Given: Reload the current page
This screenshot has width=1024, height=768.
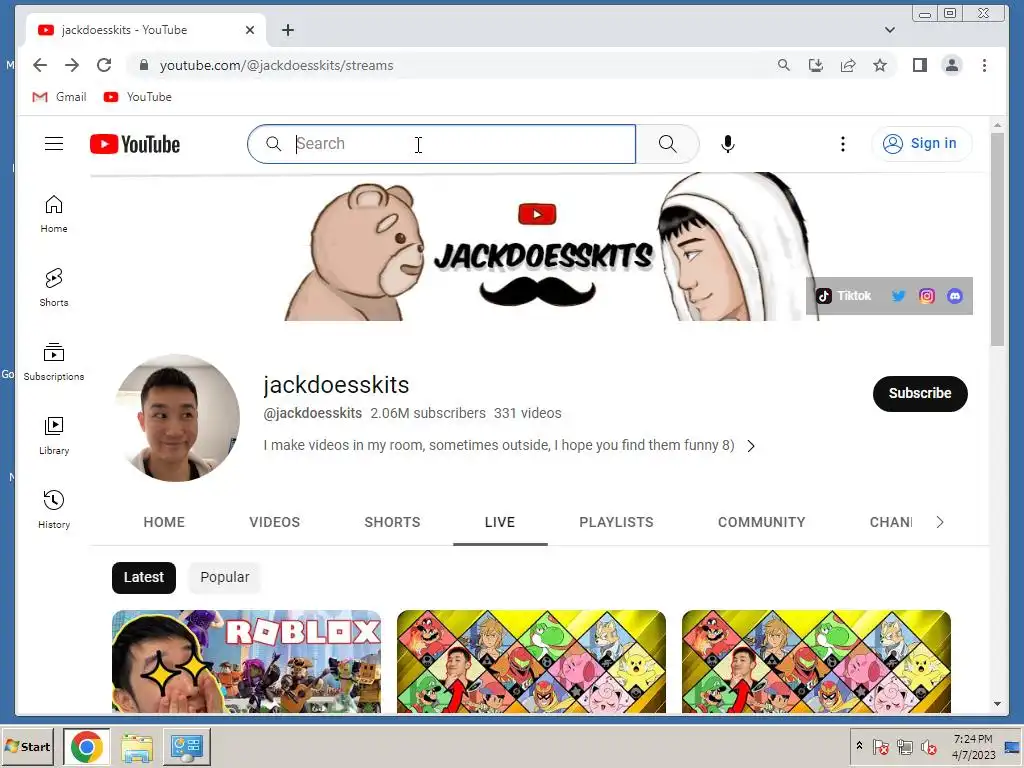Looking at the screenshot, I should tap(104, 65).
